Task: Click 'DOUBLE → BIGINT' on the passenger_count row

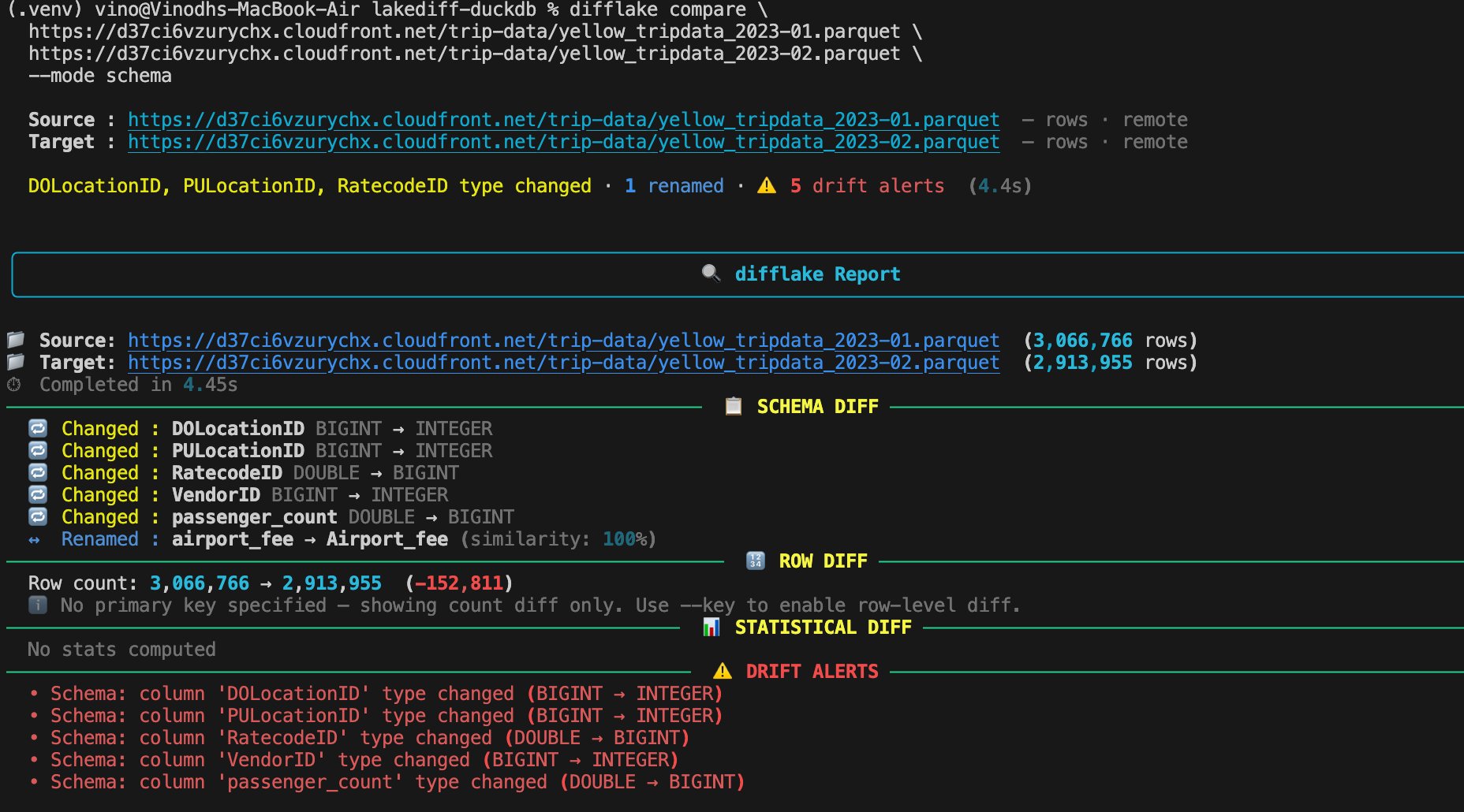Action: click(431, 517)
